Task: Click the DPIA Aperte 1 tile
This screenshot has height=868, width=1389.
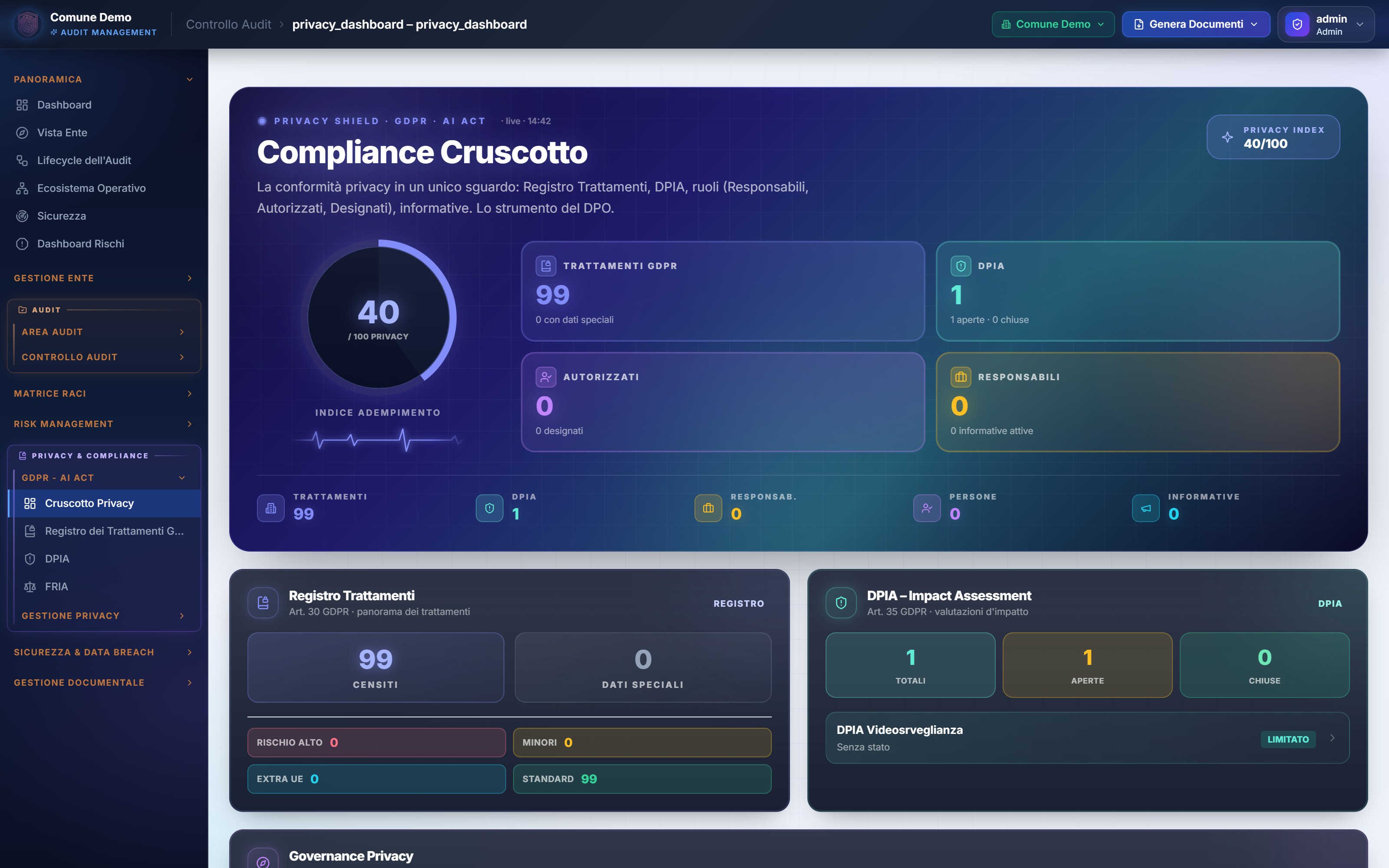Action: point(1087,665)
